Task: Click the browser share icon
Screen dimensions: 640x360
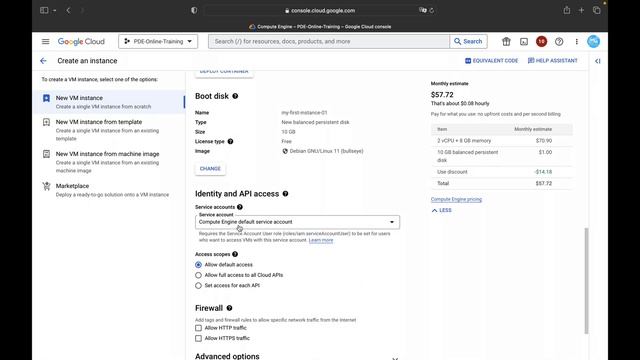Action: pyautogui.click(x=567, y=10)
